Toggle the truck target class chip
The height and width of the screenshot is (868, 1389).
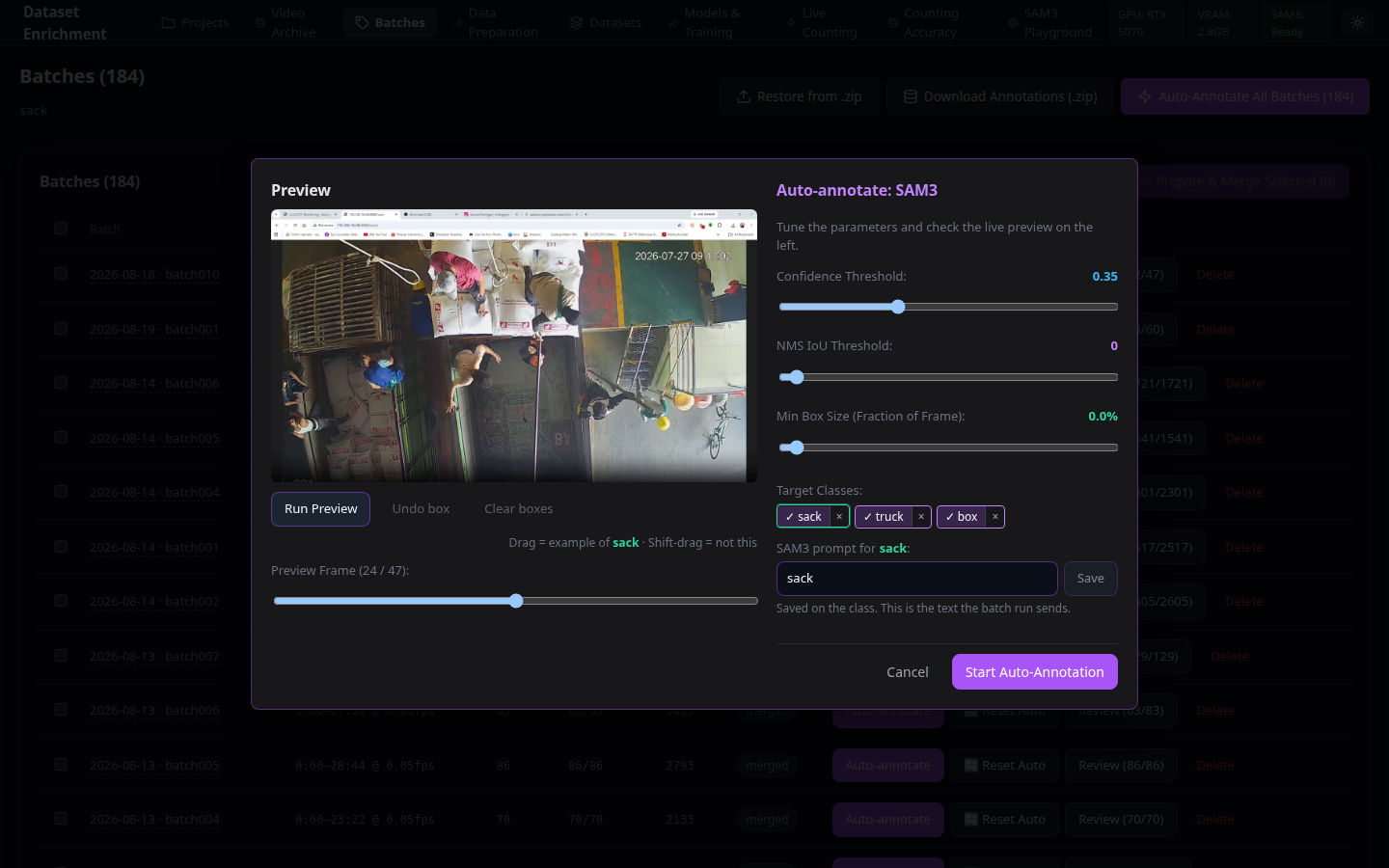(x=884, y=517)
